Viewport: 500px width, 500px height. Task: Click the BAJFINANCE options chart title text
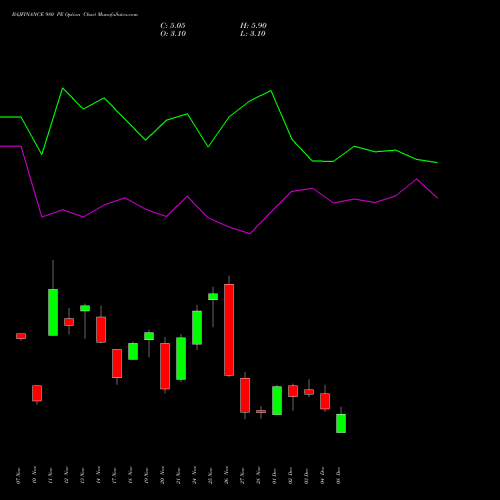tap(75, 15)
